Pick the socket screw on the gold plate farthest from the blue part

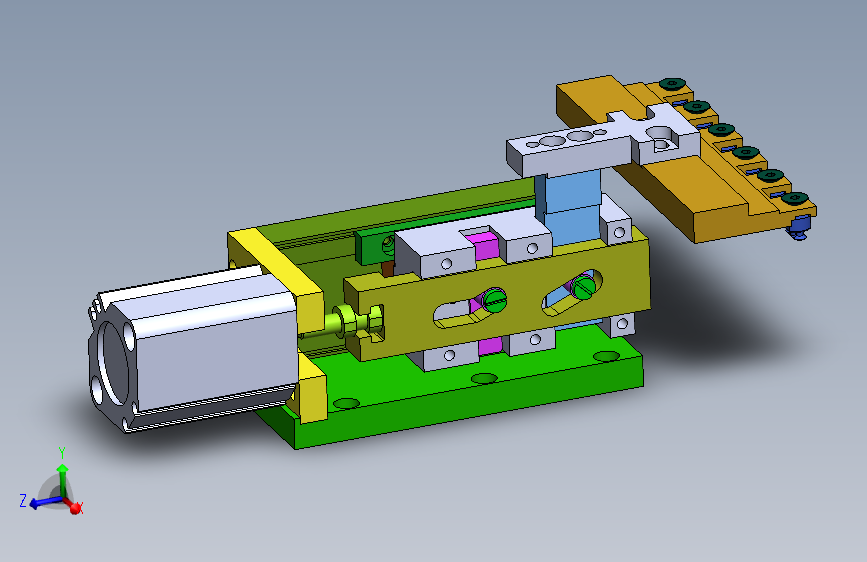point(672,84)
